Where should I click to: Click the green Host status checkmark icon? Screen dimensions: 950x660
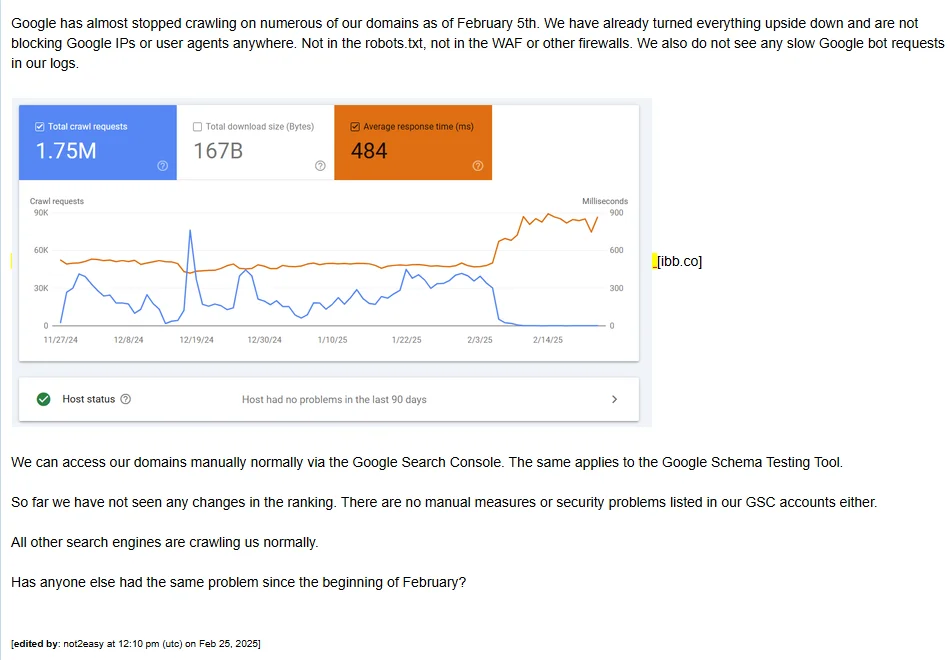44,399
